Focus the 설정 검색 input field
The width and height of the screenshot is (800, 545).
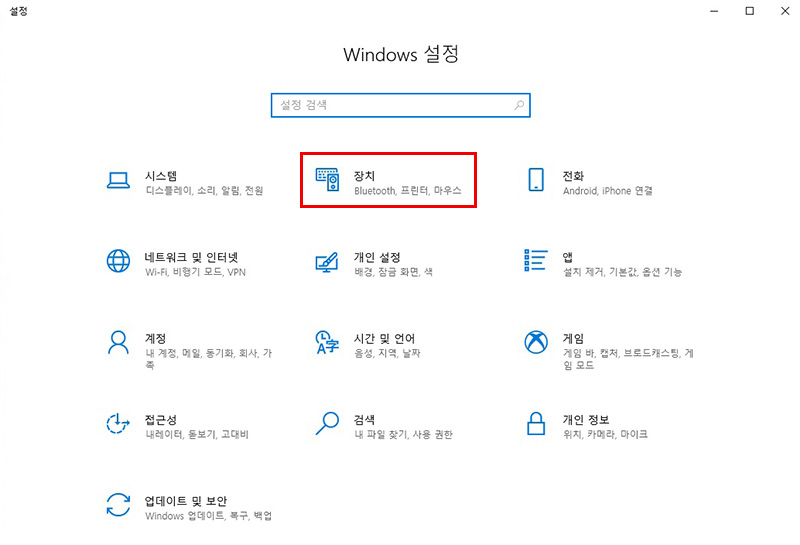401,105
